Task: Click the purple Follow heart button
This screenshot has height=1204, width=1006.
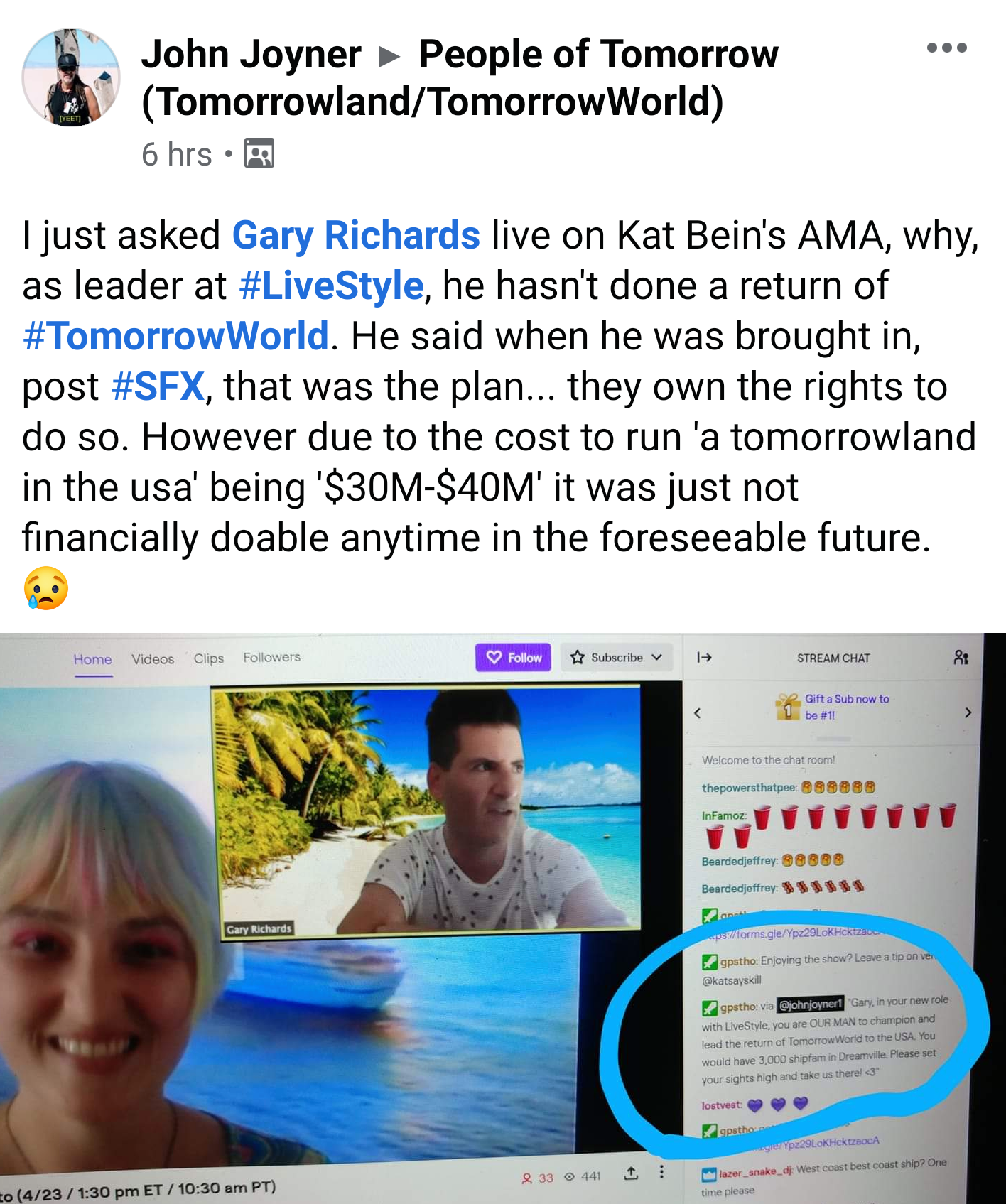Action: tap(514, 658)
